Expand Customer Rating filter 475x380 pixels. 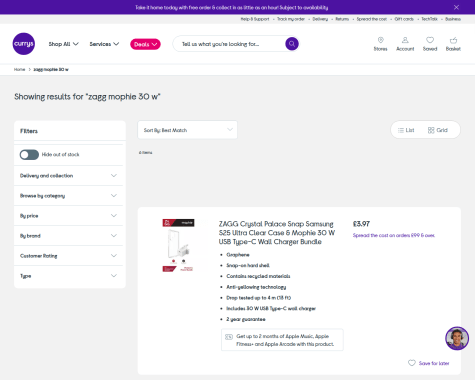(68, 256)
